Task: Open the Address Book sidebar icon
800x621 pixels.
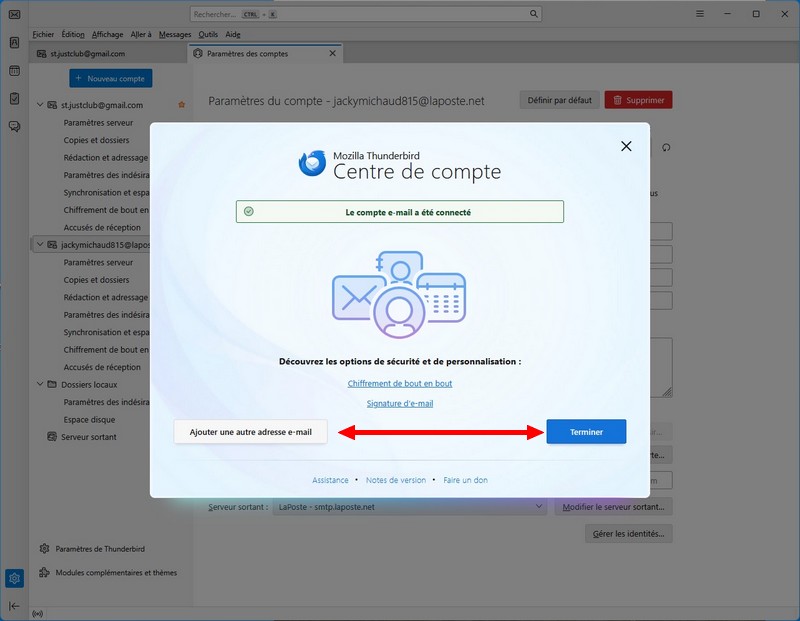Action: tap(14, 43)
